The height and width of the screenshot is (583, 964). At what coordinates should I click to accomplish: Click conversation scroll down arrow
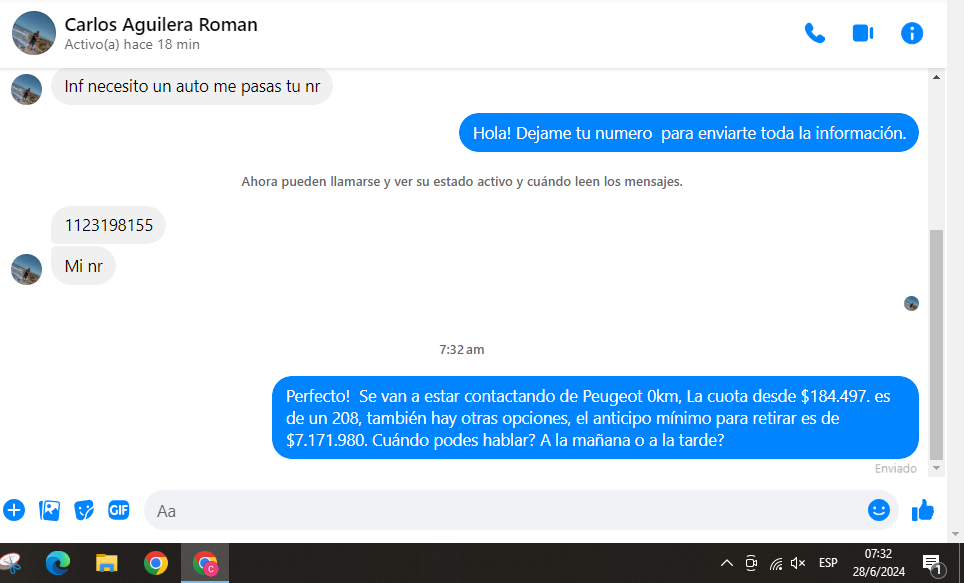[936, 468]
